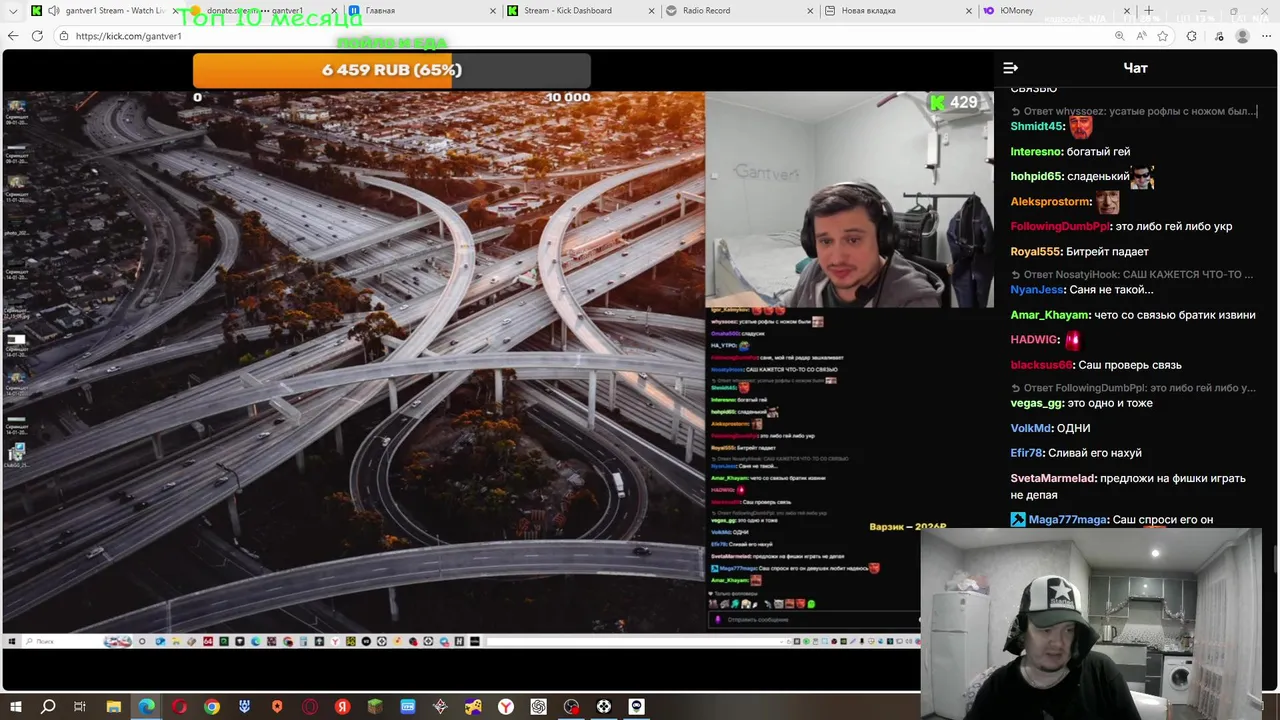Open the Главная tab
Image resolution: width=1280 pixels, height=720 pixels.
tap(422, 11)
